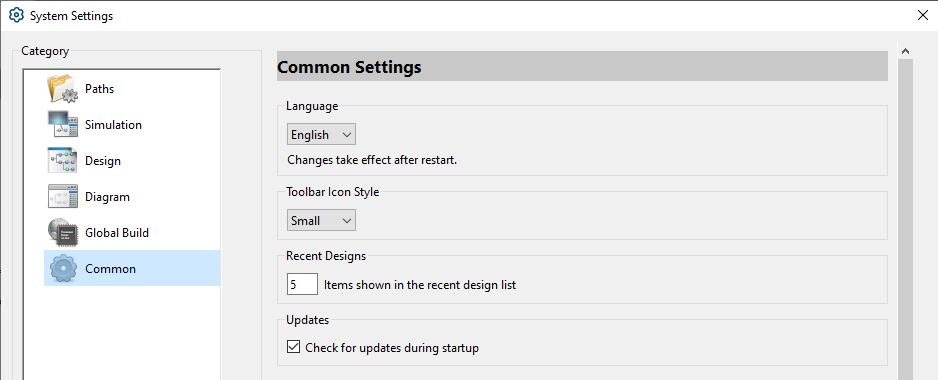
Task: Click the Category panel label
Action: pyautogui.click(x=45, y=51)
